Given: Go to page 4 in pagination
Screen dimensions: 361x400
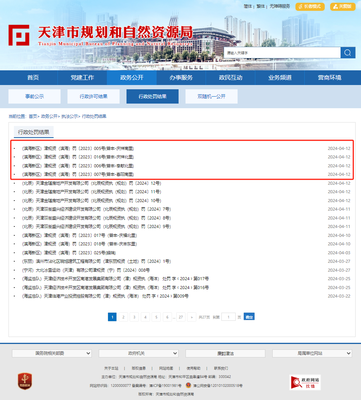Looking at the screenshot, I should point(145,317).
